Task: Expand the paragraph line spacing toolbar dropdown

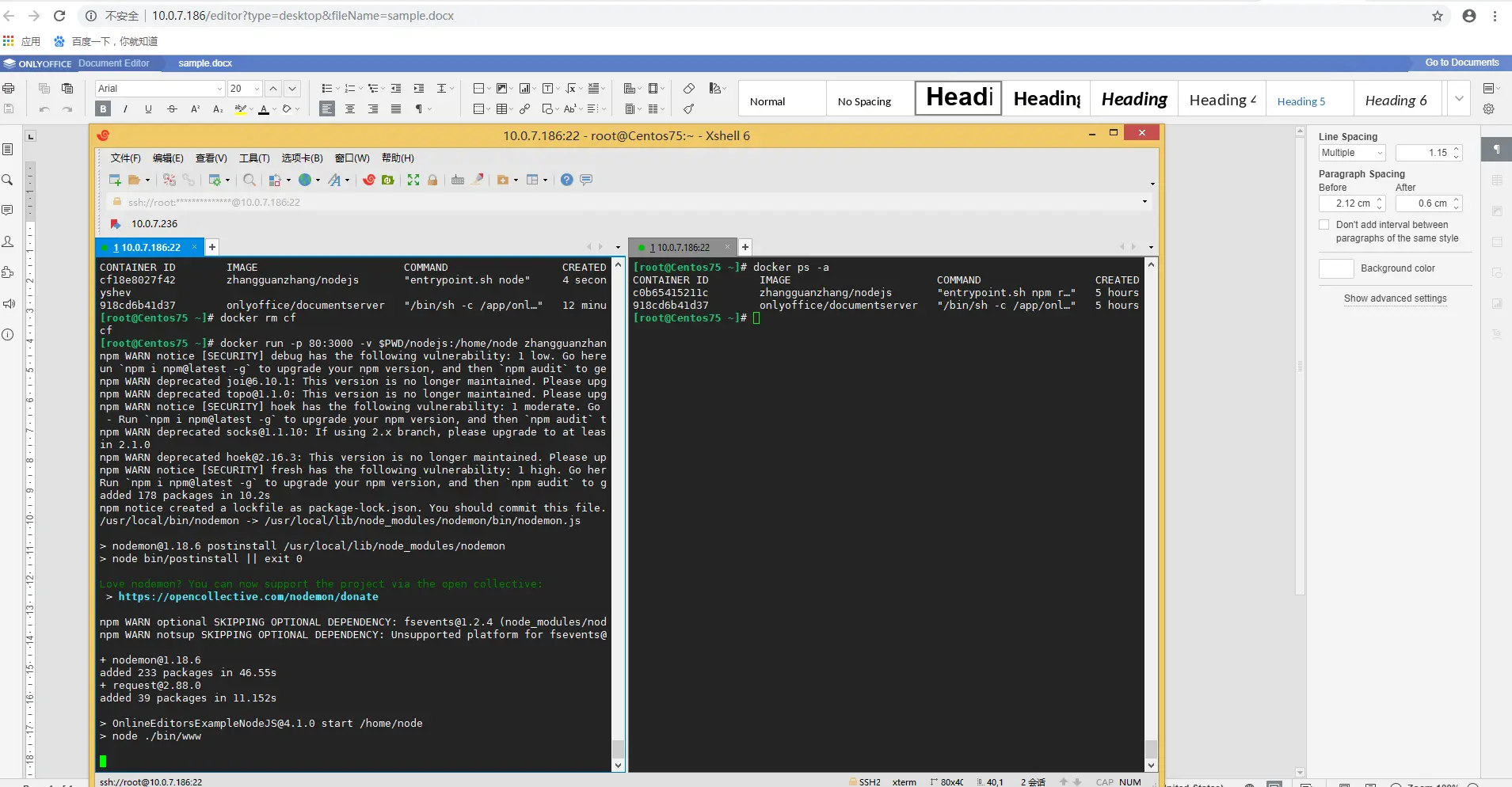Action: pyautogui.click(x=452, y=89)
